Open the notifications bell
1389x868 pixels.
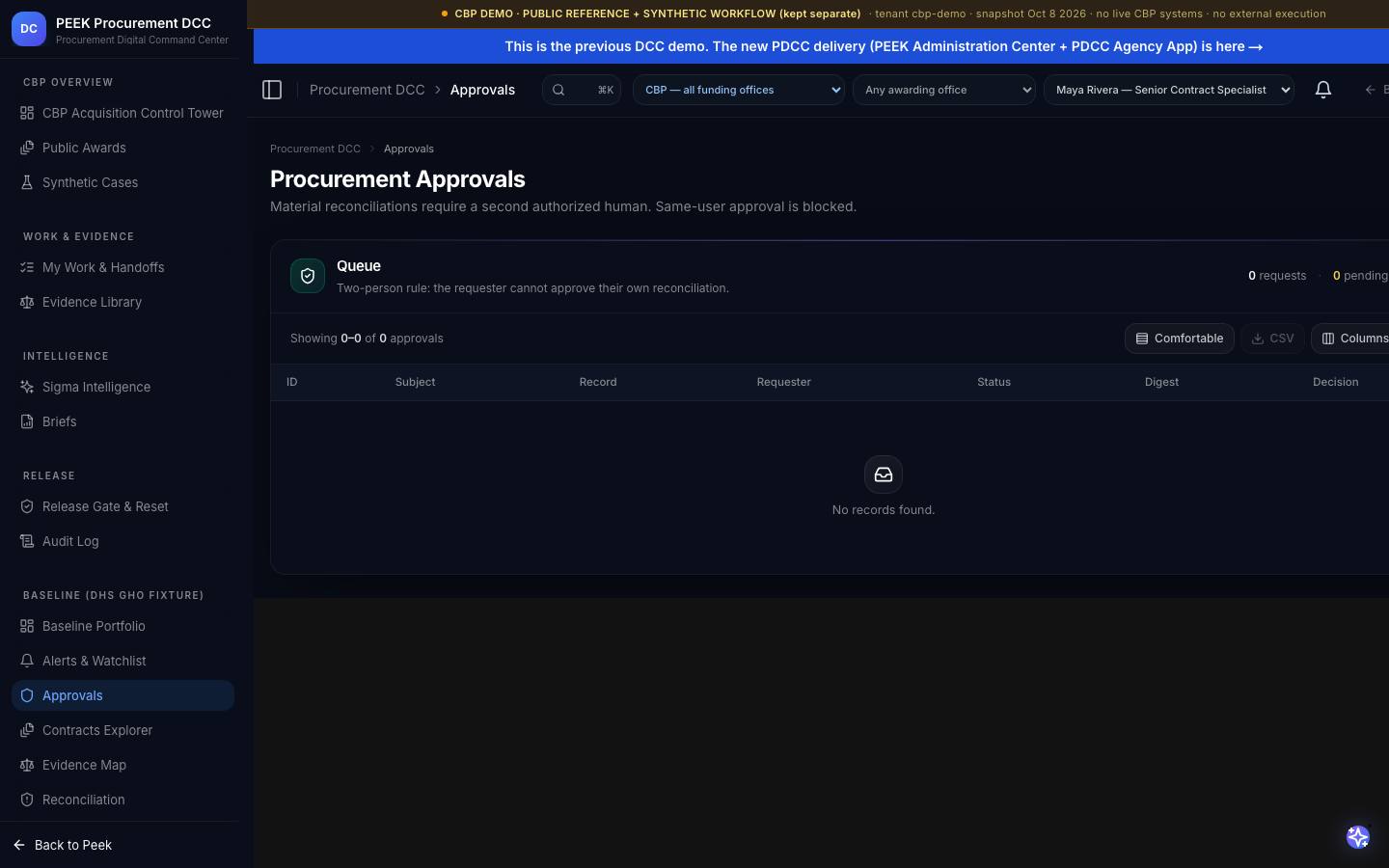[1323, 90]
